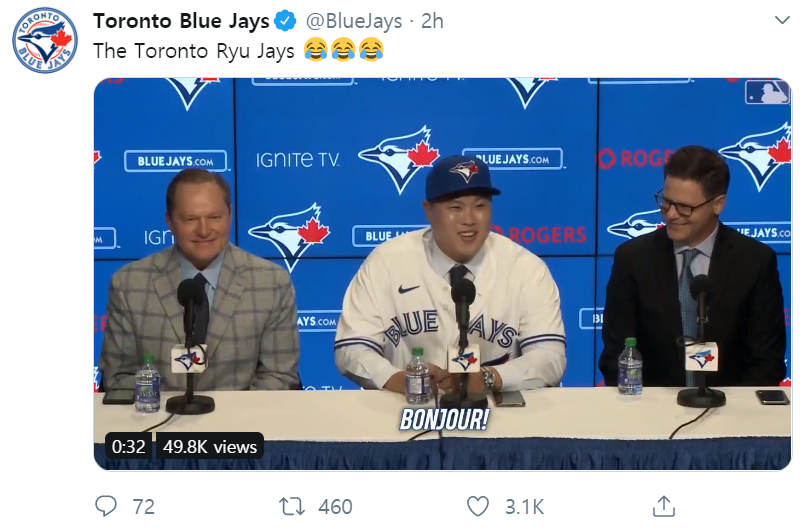Image resolution: width=806 pixels, height=530 pixels.
Task: Click the laughing emojis in the tweet
Action: coord(343,49)
